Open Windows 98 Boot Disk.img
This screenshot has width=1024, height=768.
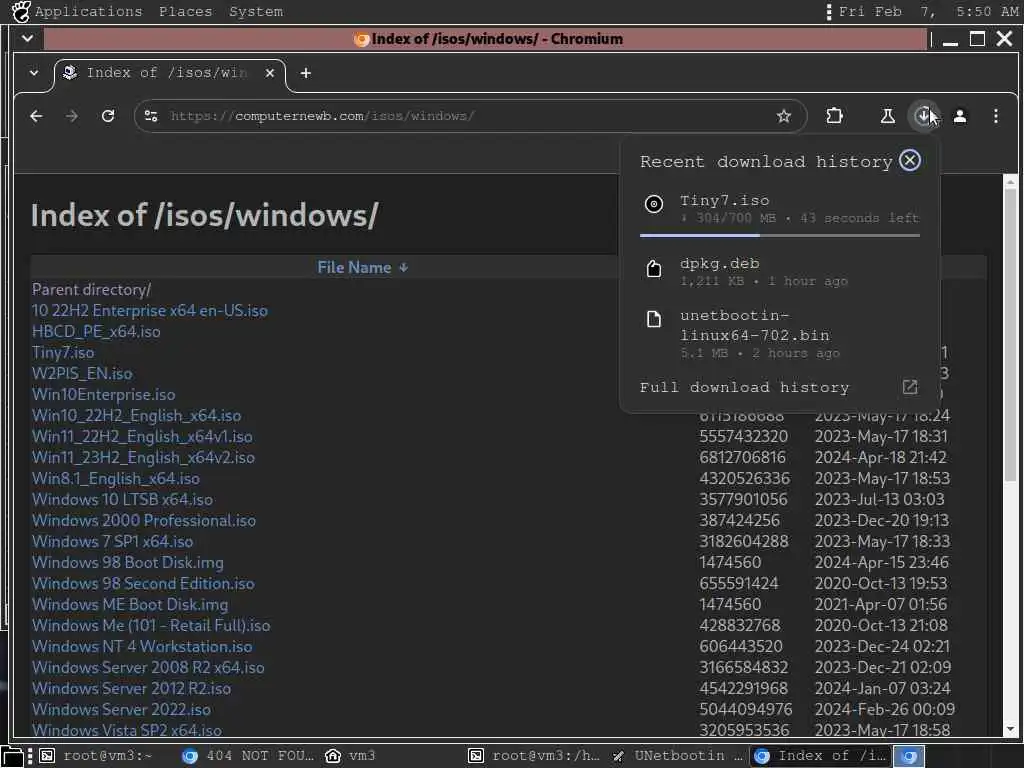pos(127,562)
